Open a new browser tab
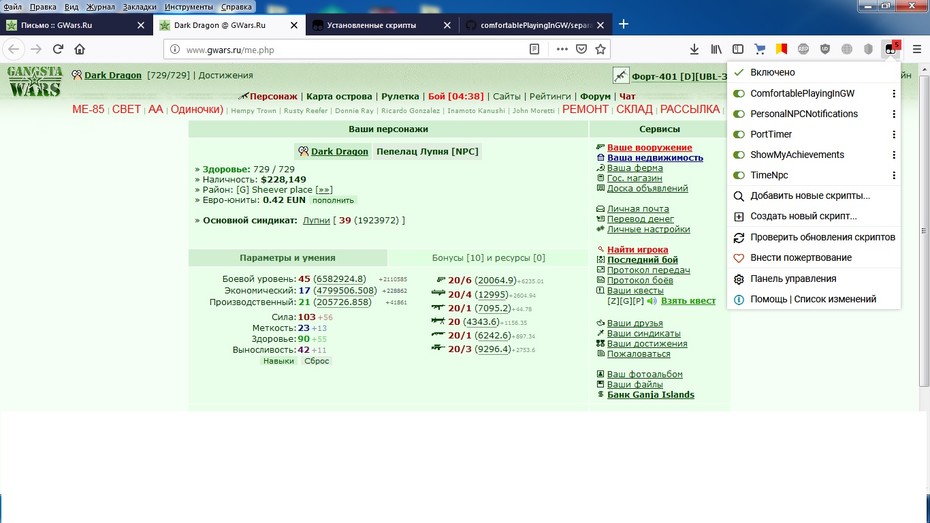This screenshot has height=523, width=930. click(623, 24)
